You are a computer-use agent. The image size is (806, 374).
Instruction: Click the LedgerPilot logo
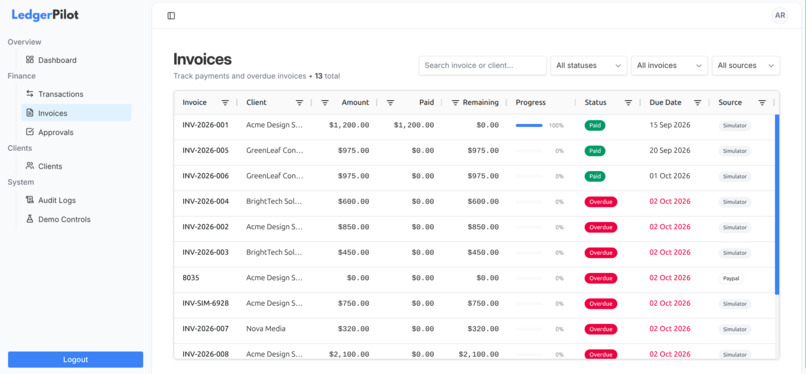point(45,15)
